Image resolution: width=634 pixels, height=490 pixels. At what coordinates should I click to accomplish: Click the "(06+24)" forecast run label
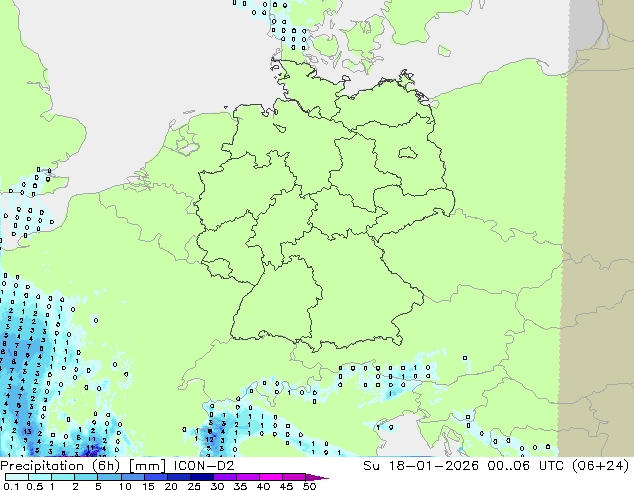[601, 465]
